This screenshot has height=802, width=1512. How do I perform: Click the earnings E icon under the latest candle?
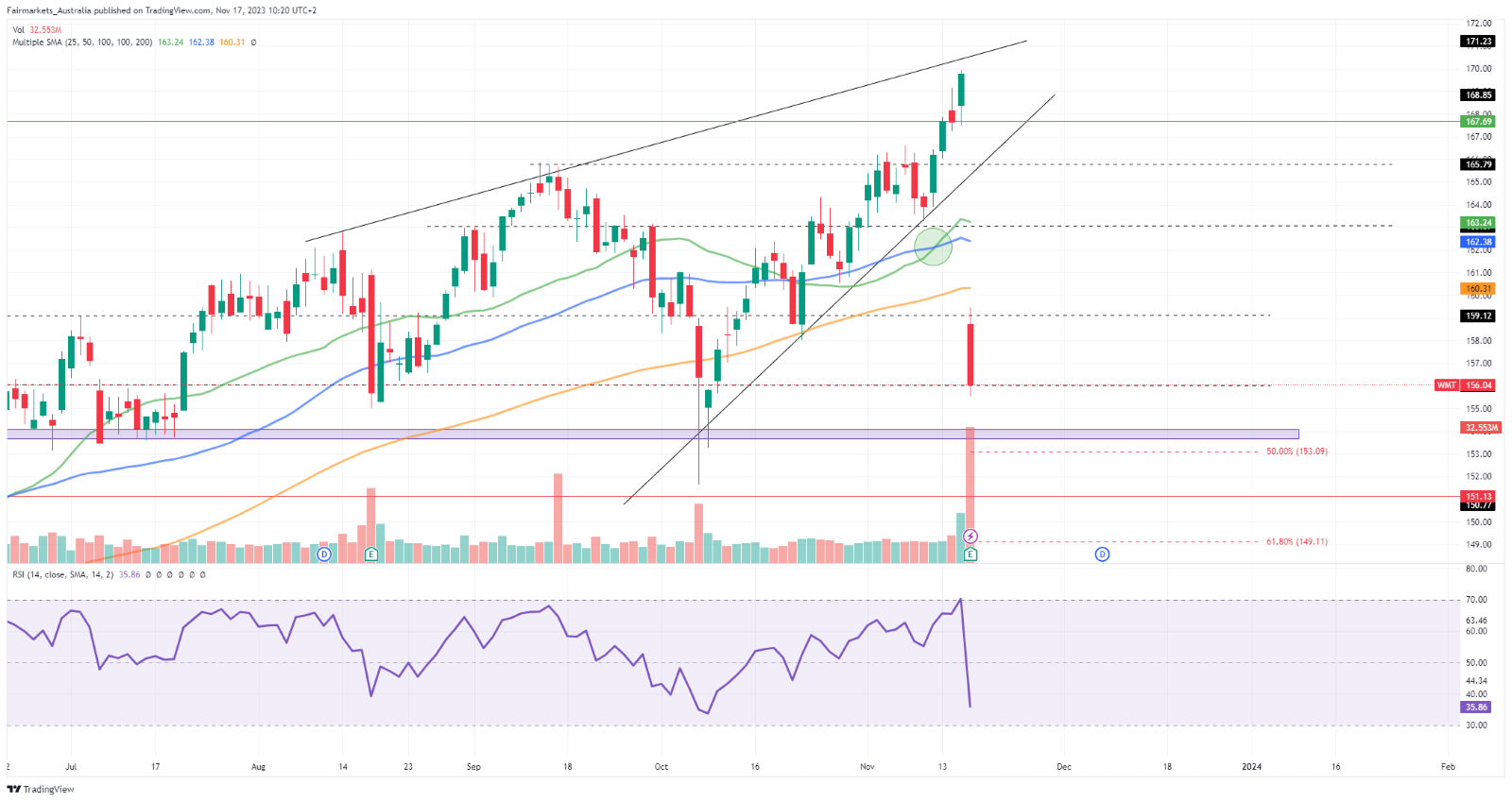click(x=971, y=555)
